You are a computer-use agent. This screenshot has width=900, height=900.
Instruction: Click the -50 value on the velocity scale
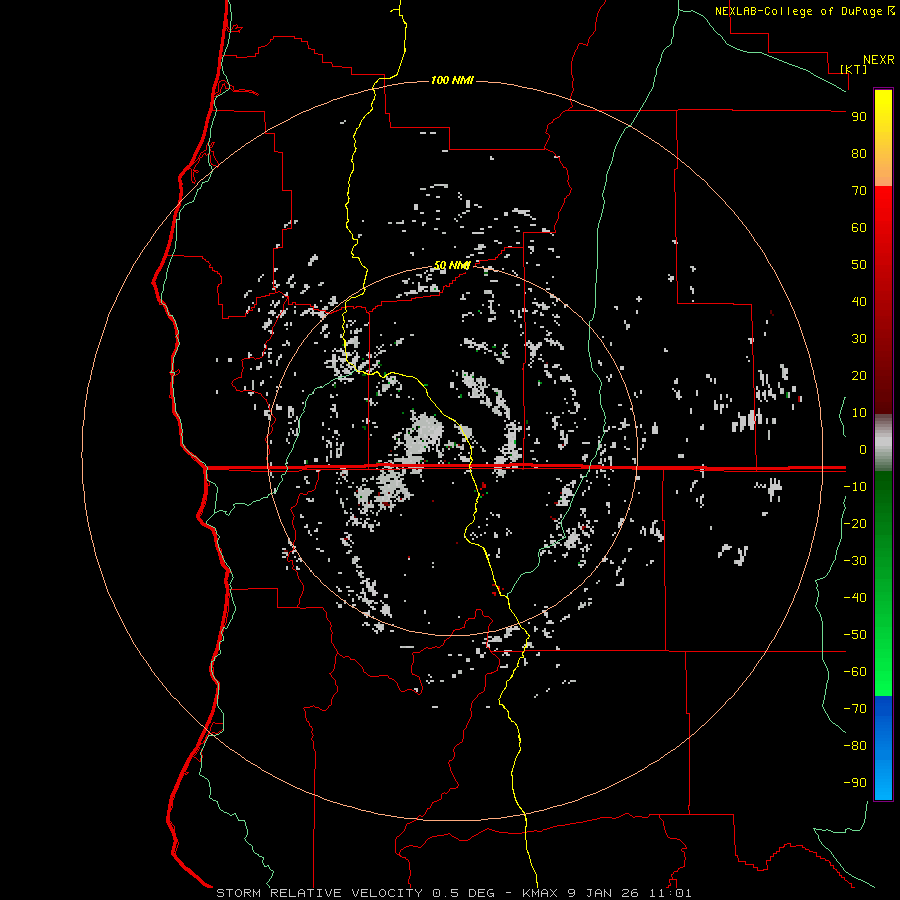[x=855, y=635]
